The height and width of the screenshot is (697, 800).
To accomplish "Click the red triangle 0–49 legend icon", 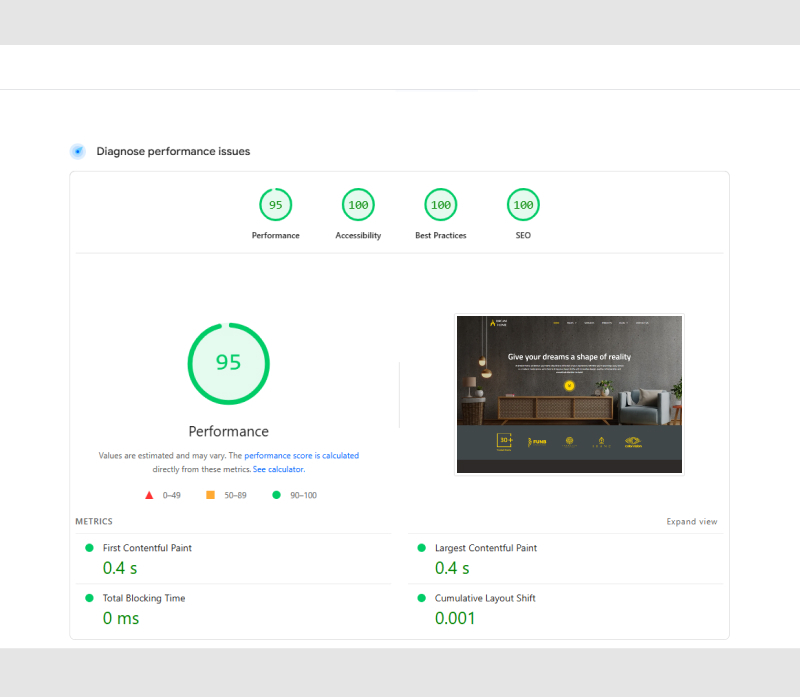I will tap(149, 495).
